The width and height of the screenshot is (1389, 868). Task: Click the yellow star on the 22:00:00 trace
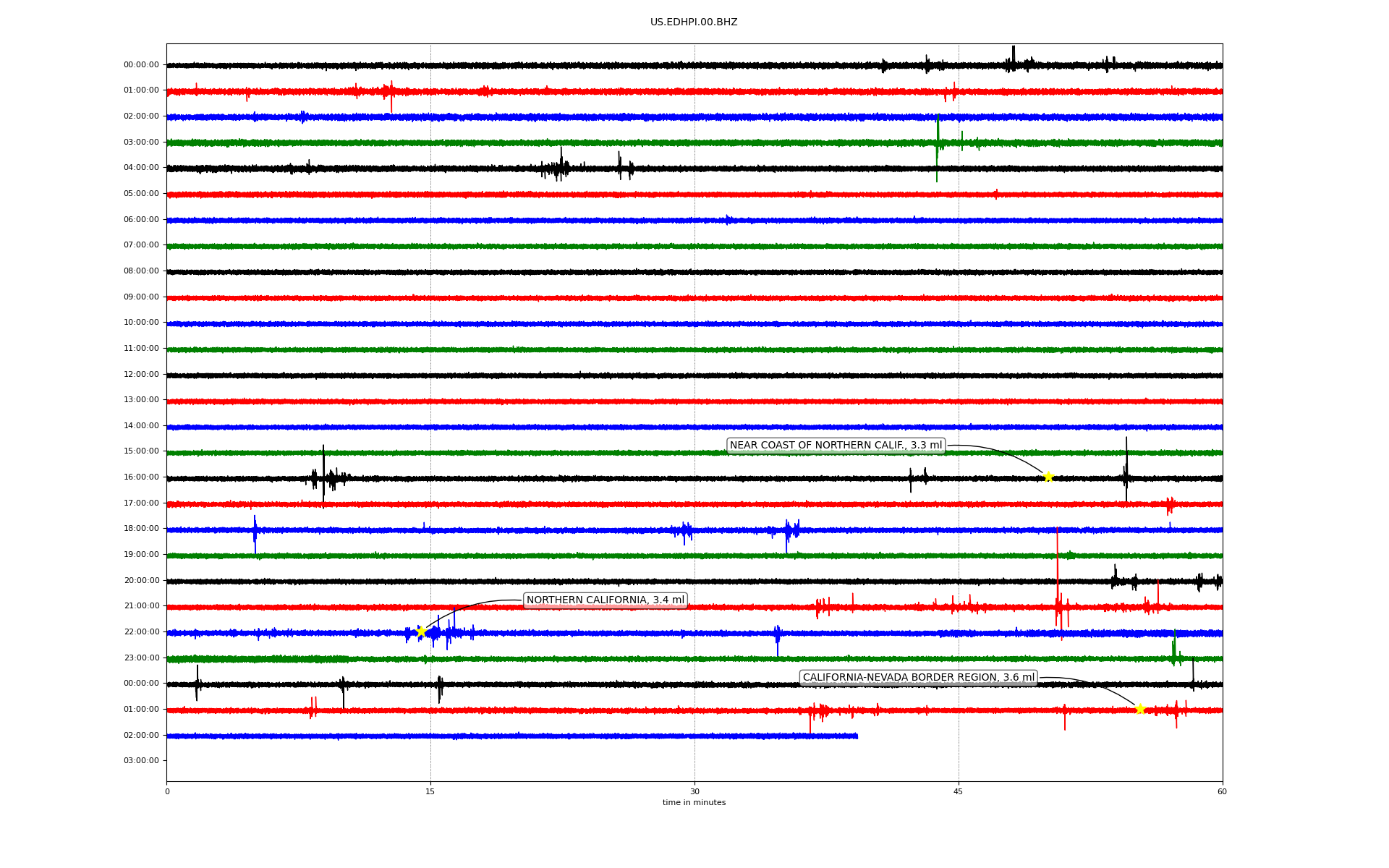click(421, 632)
